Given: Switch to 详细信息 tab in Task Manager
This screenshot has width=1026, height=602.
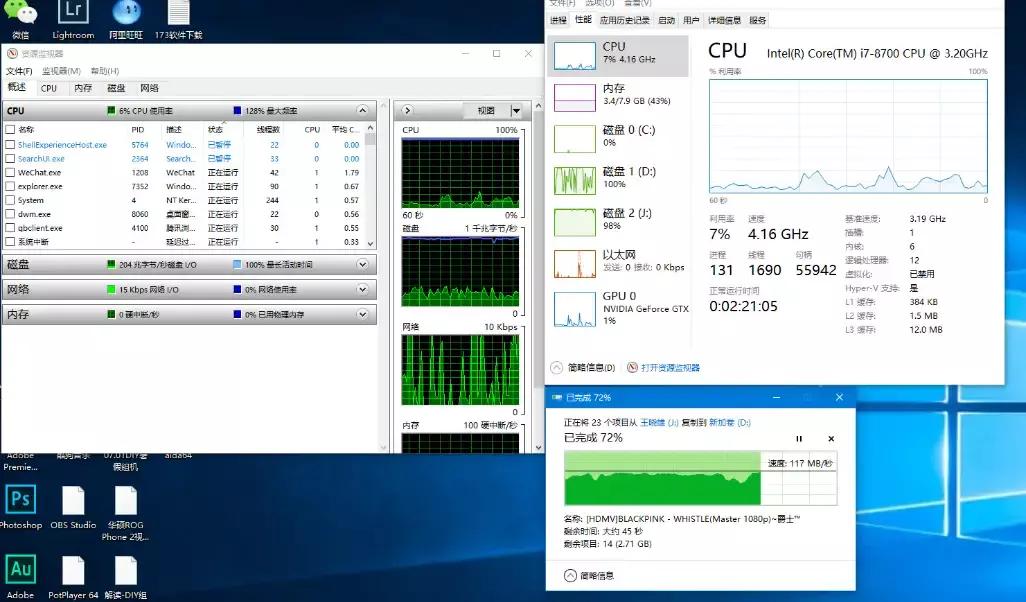Looking at the screenshot, I should coord(724,20).
